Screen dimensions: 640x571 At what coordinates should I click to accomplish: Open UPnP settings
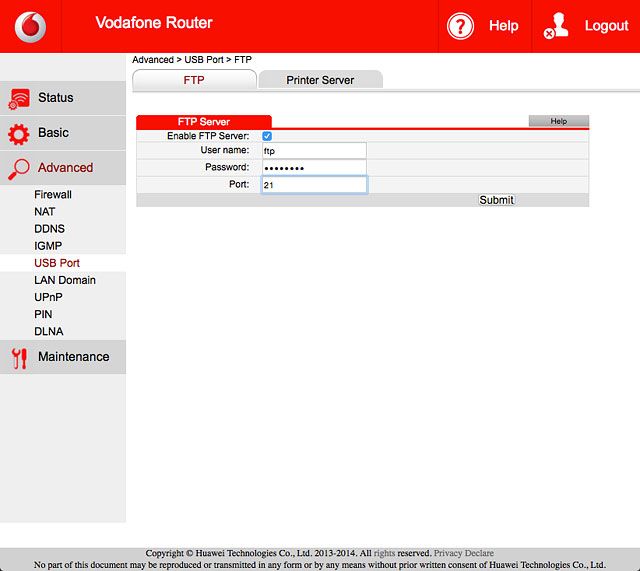(x=49, y=297)
